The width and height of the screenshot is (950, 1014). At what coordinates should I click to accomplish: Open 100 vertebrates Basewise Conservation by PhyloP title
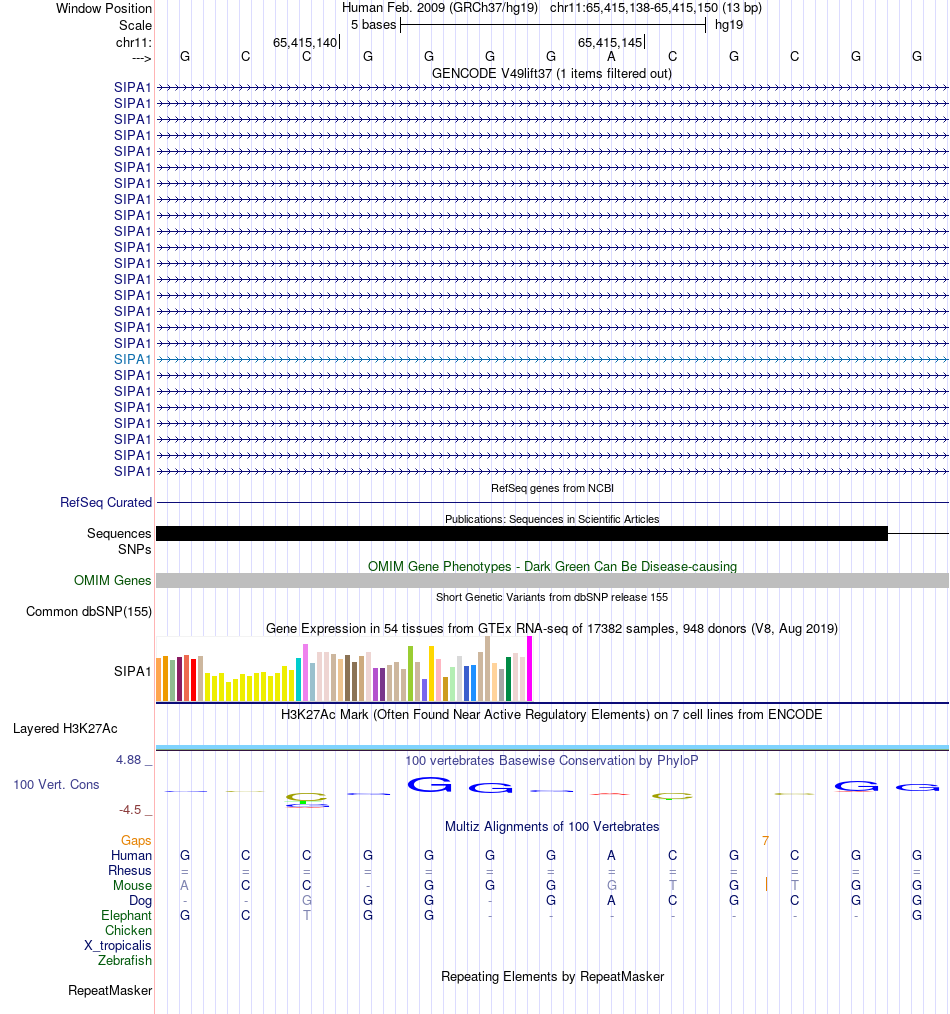tap(552, 760)
